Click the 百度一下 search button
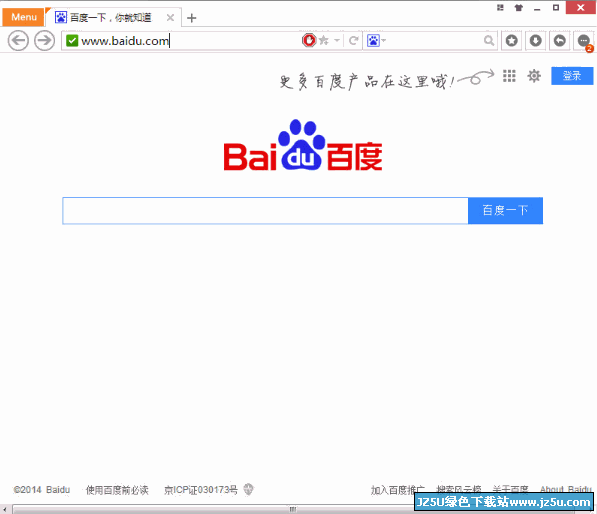 [505, 211]
